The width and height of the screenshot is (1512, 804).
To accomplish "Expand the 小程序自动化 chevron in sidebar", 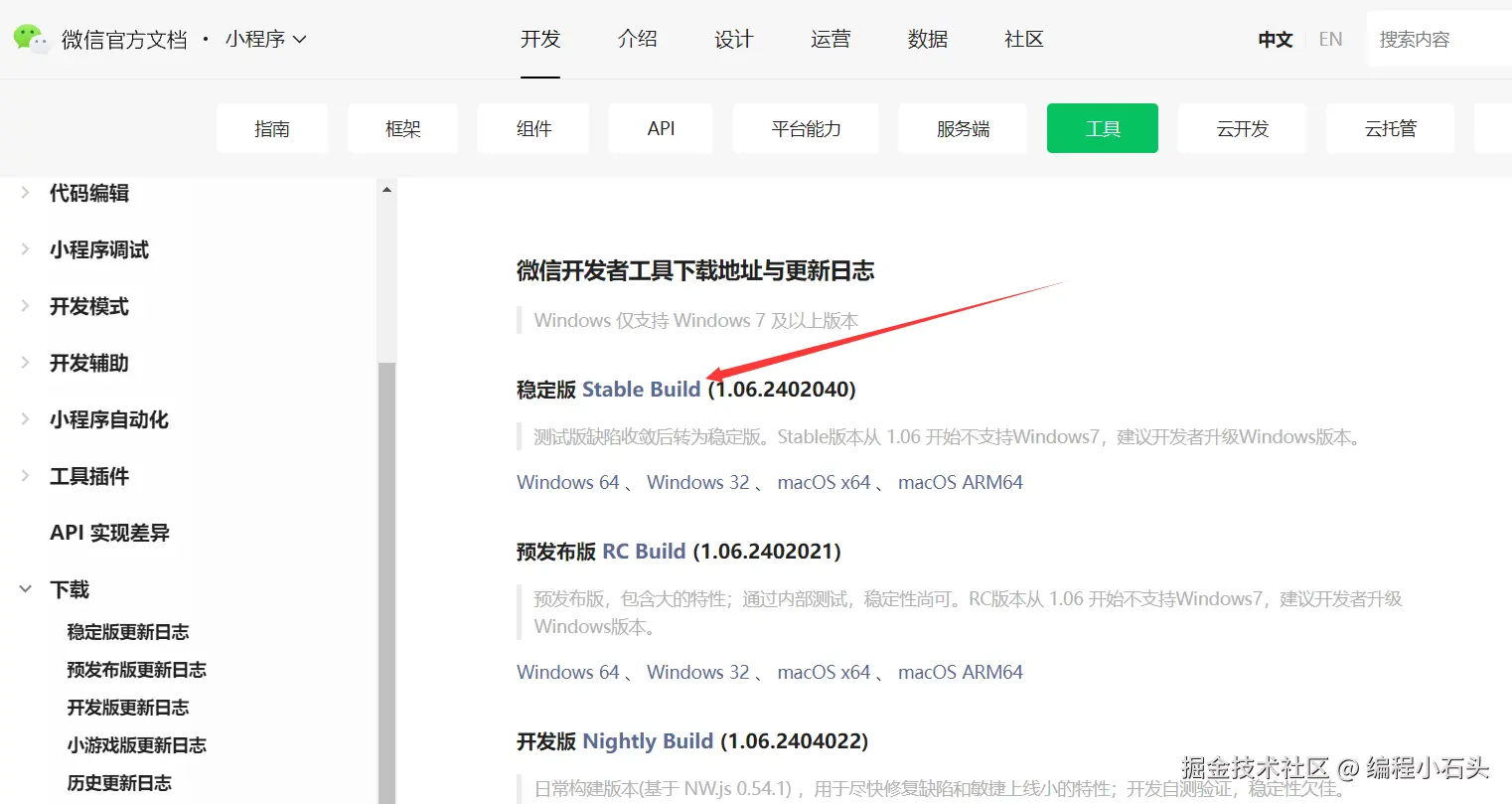I will (25, 419).
